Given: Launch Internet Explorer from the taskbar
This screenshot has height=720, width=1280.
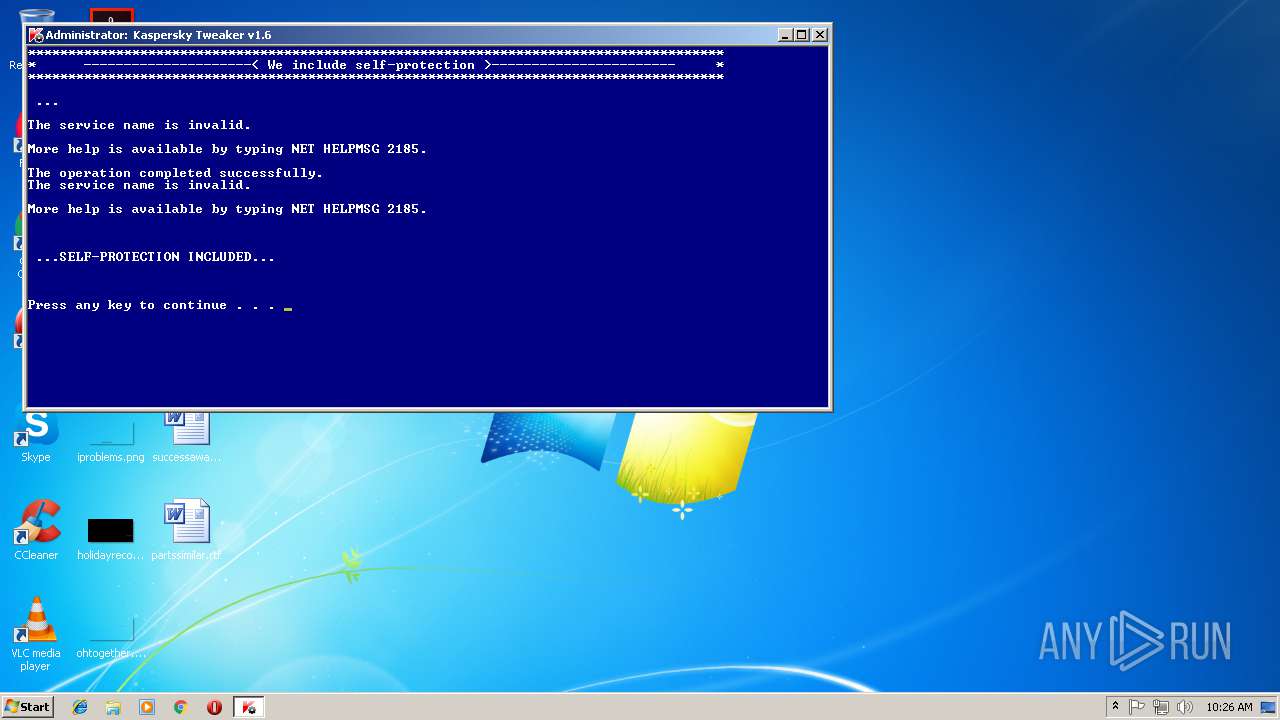Looking at the screenshot, I should [x=80, y=707].
